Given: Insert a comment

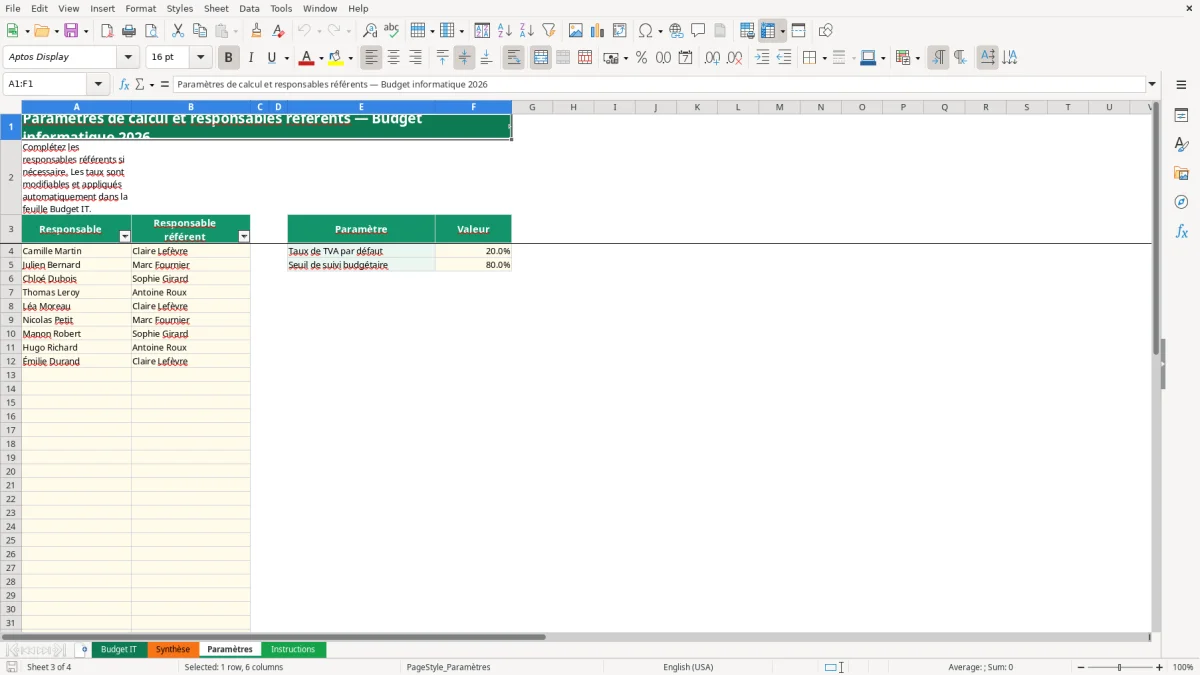Looking at the screenshot, I should (698, 31).
